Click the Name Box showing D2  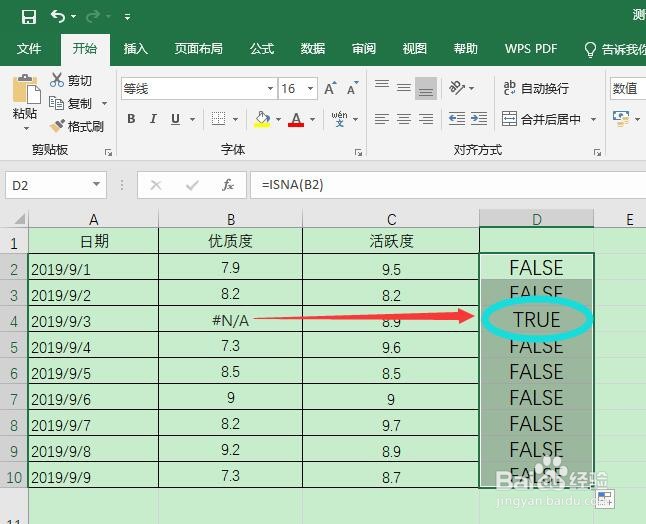tap(56, 185)
